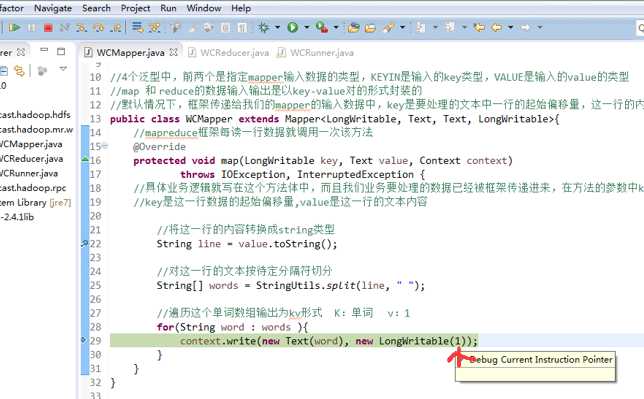The height and width of the screenshot is (399, 644).
Task: Maximize the Package Explorer view
Action: point(61,51)
